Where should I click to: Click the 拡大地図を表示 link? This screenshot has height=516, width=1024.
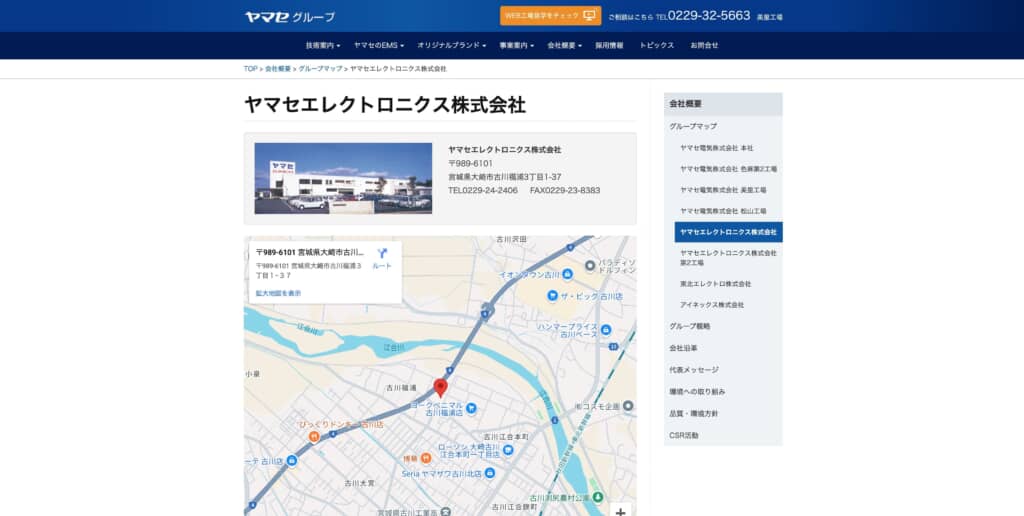pyautogui.click(x=278, y=293)
